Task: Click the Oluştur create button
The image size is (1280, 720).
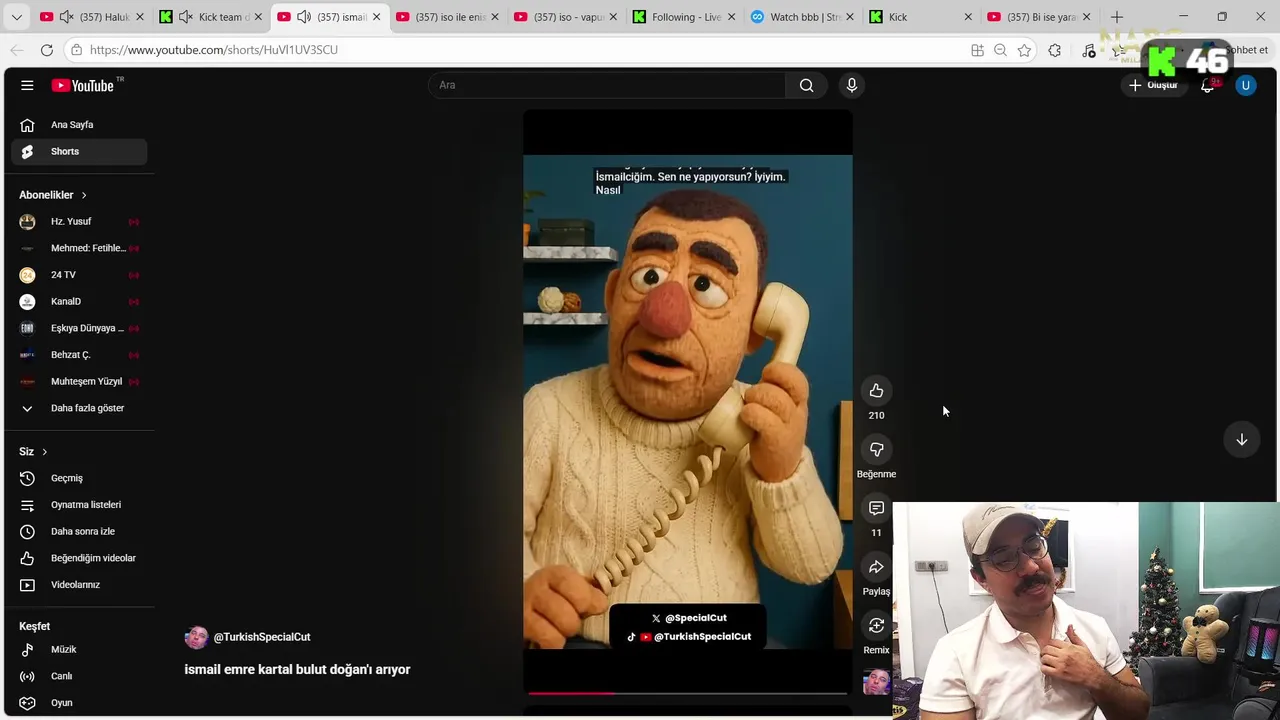Action: click(x=1153, y=85)
